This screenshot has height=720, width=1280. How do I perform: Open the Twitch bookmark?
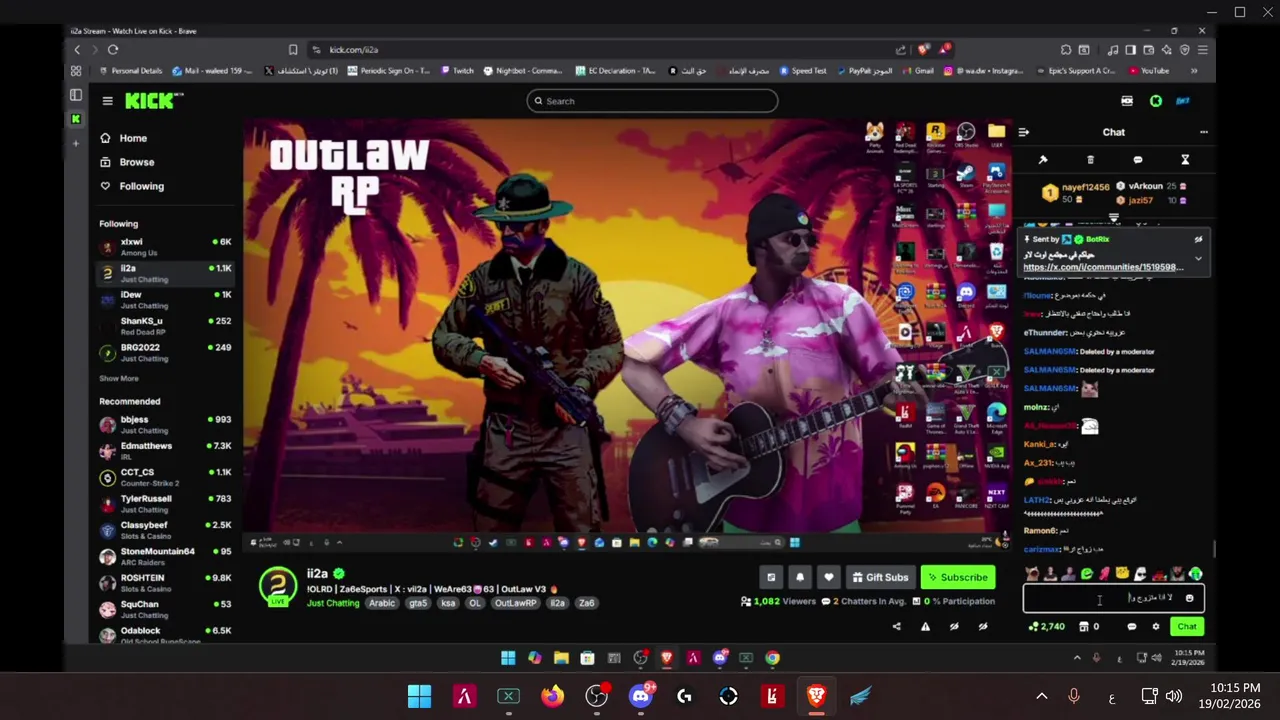(457, 71)
